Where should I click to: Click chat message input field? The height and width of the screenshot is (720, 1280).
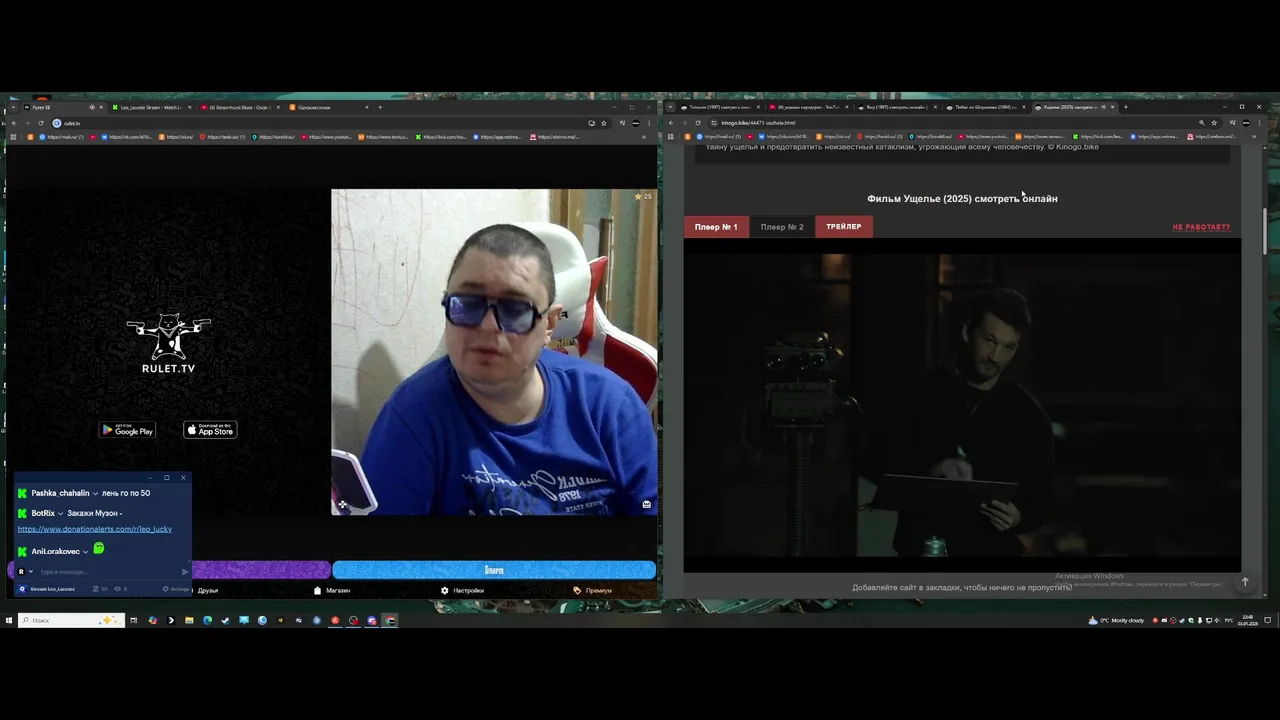tap(108, 572)
